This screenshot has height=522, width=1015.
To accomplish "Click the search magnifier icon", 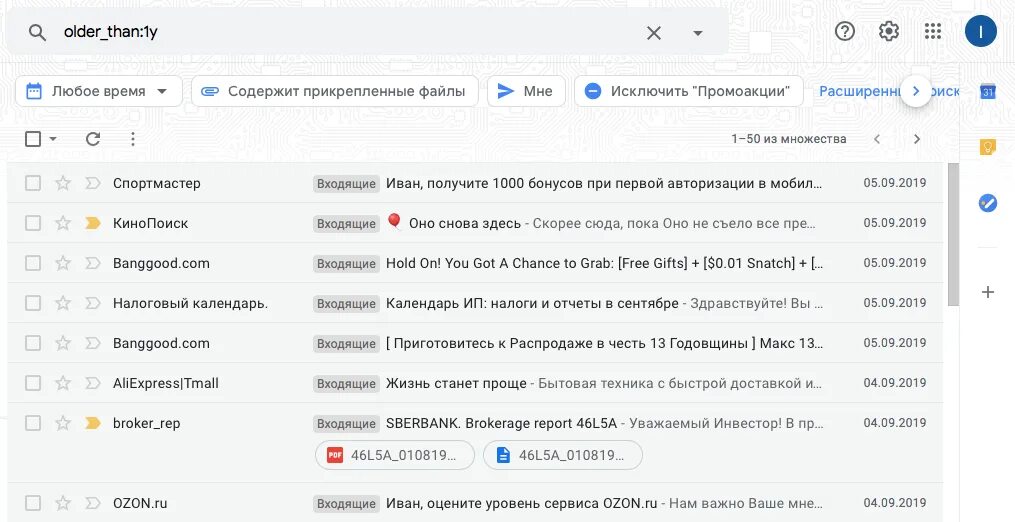I will (37, 32).
